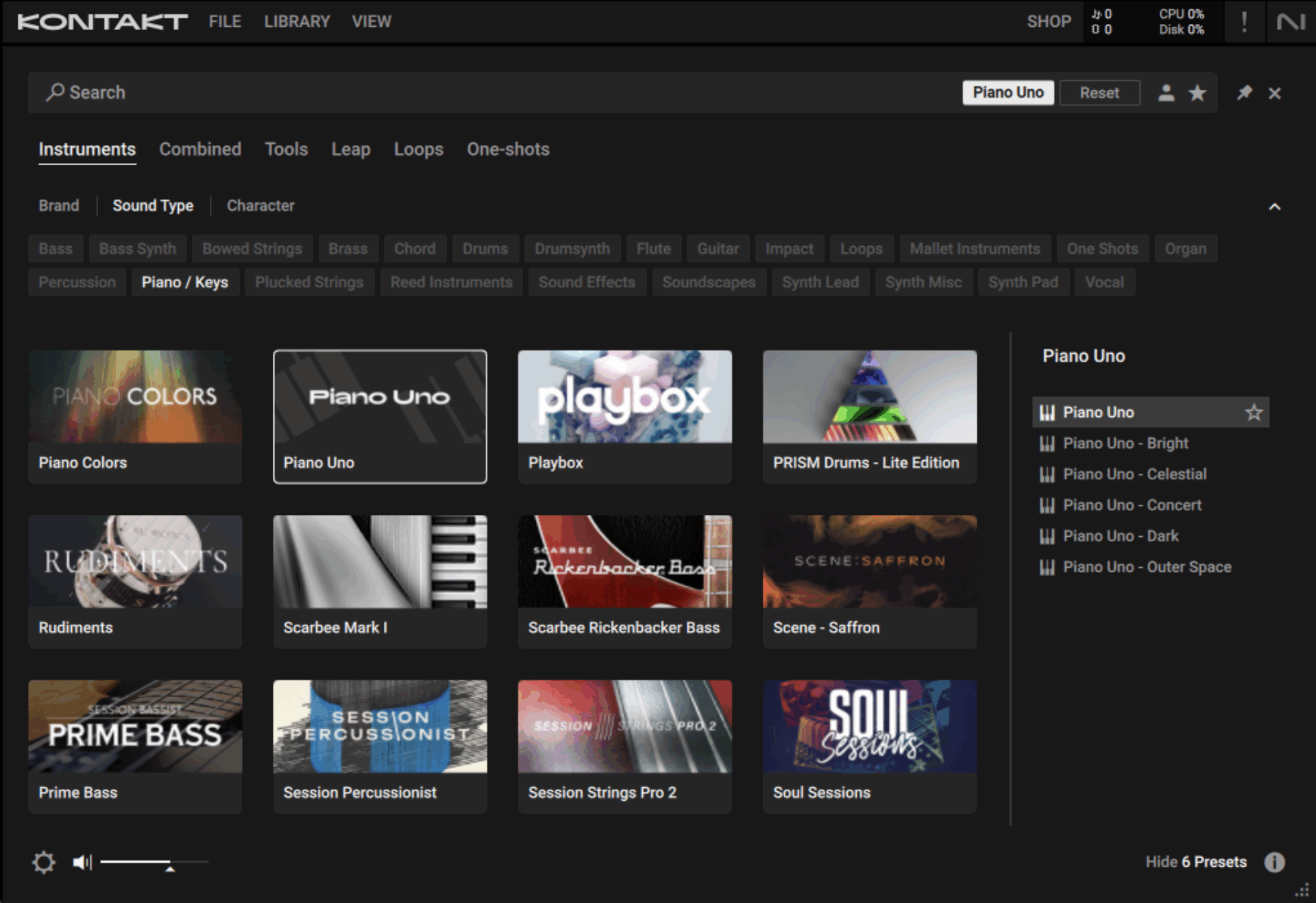This screenshot has width=1316, height=903.
Task: Collapse the filter tags with the chevron
Action: (1274, 206)
